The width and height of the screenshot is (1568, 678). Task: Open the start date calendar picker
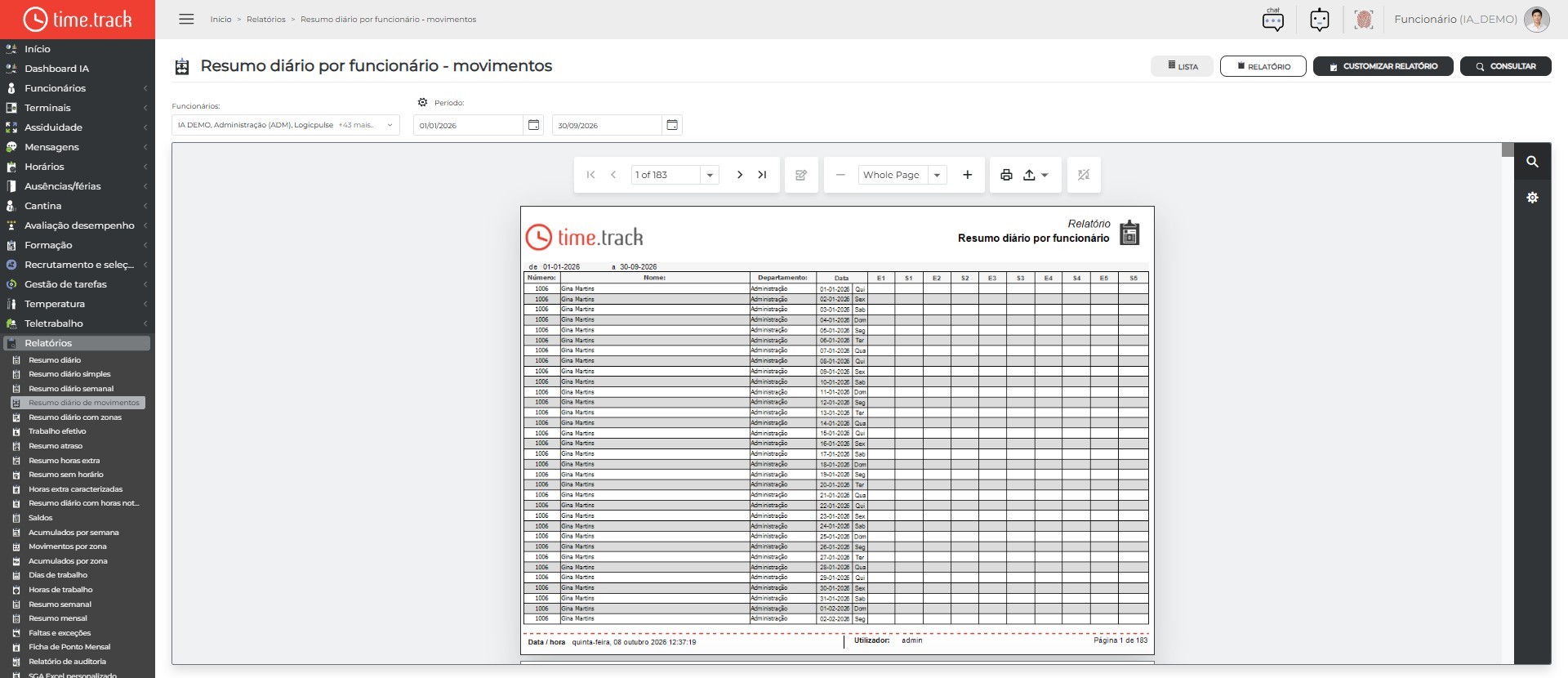(x=533, y=125)
